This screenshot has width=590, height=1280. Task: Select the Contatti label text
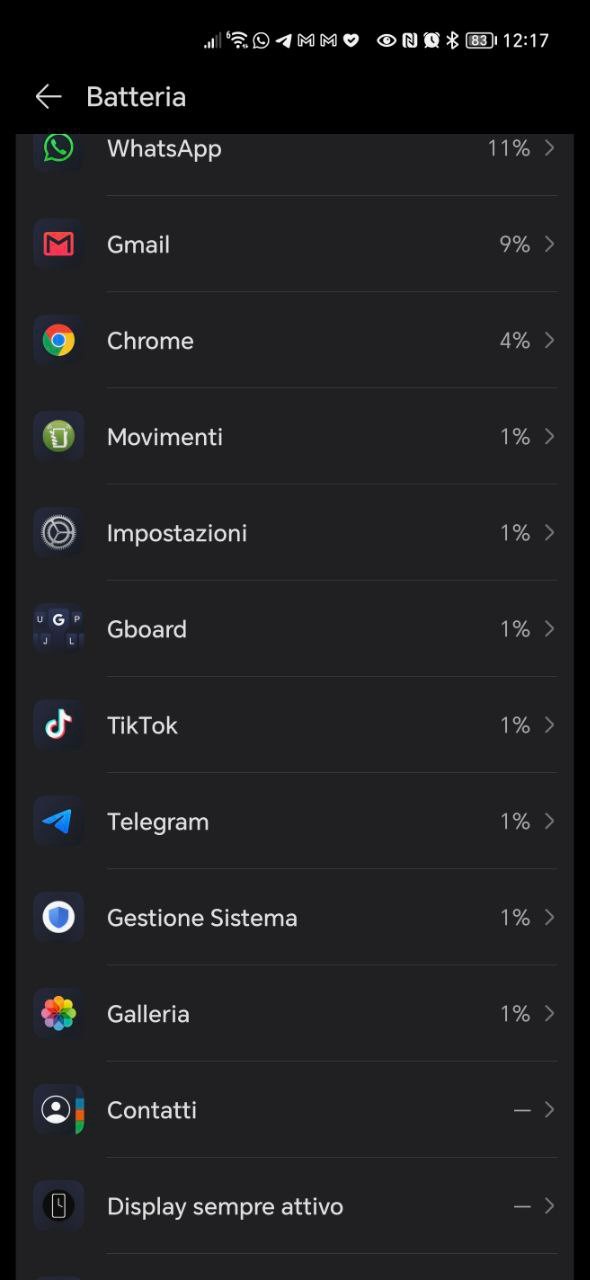point(152,1110)
